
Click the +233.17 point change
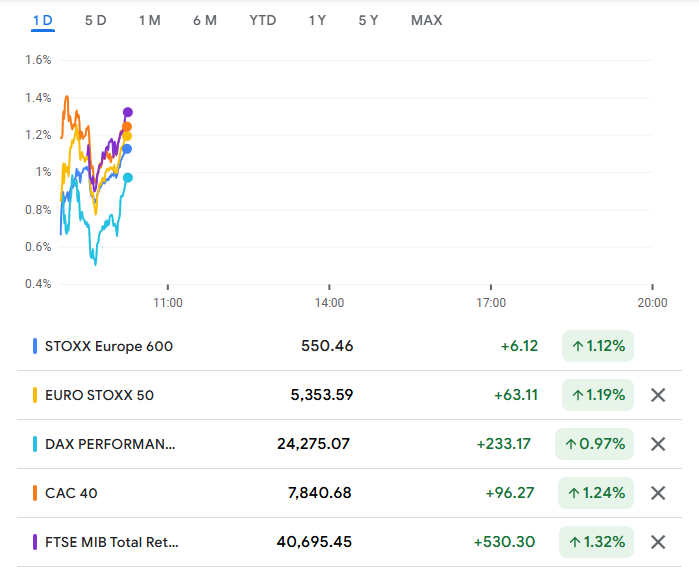[504, 444]
